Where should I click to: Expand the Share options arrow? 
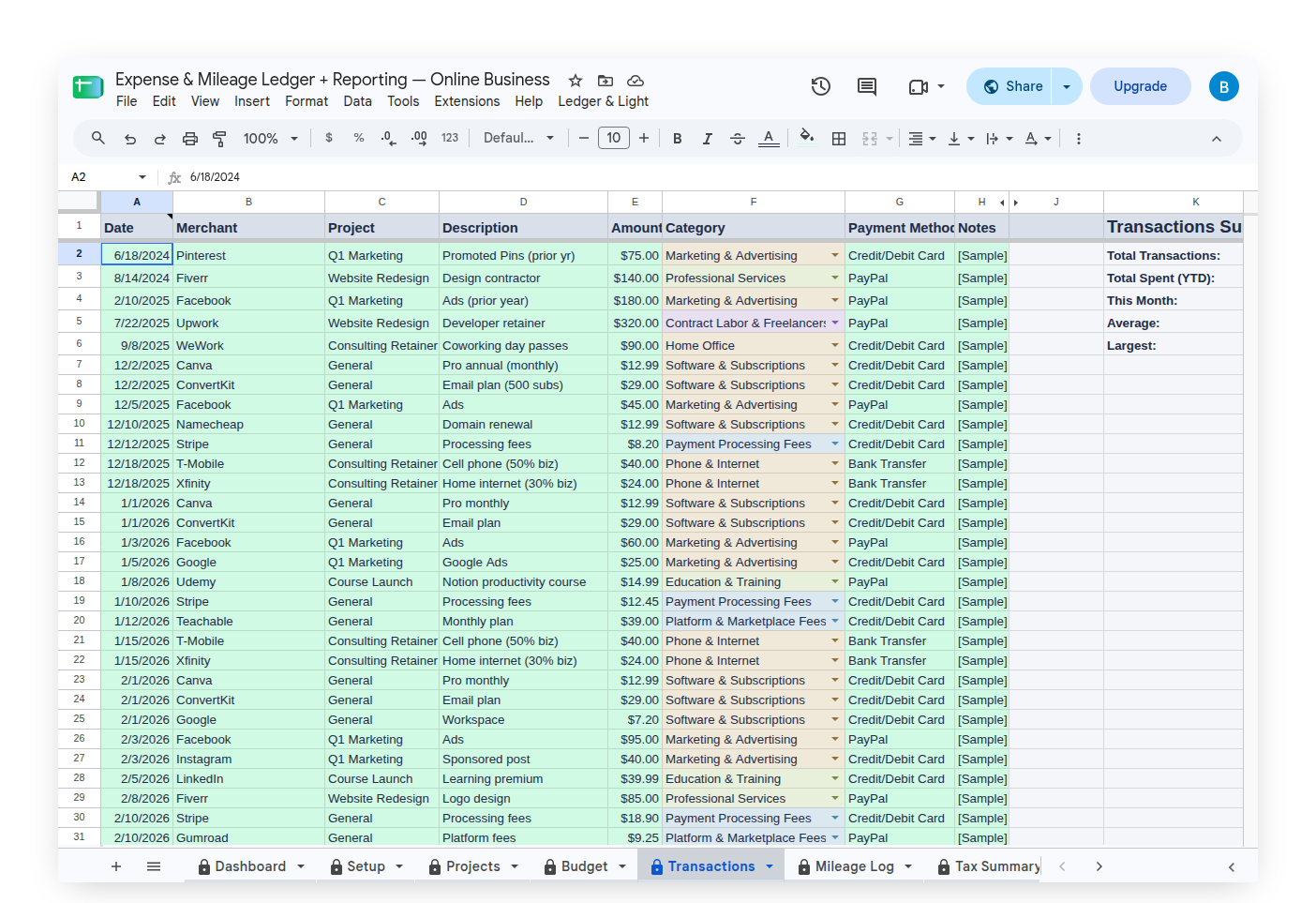pyautogui.click(x=1067, y=86)
